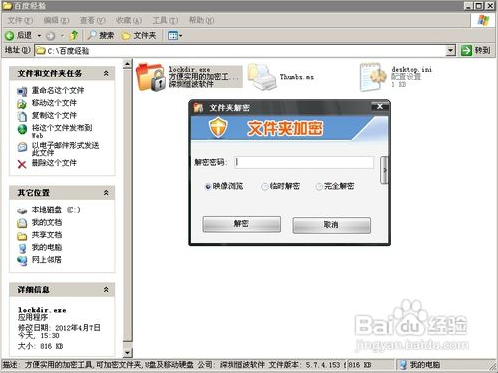Click Move this file link
This screenshot has width=498, height=373.
point(54,103)
